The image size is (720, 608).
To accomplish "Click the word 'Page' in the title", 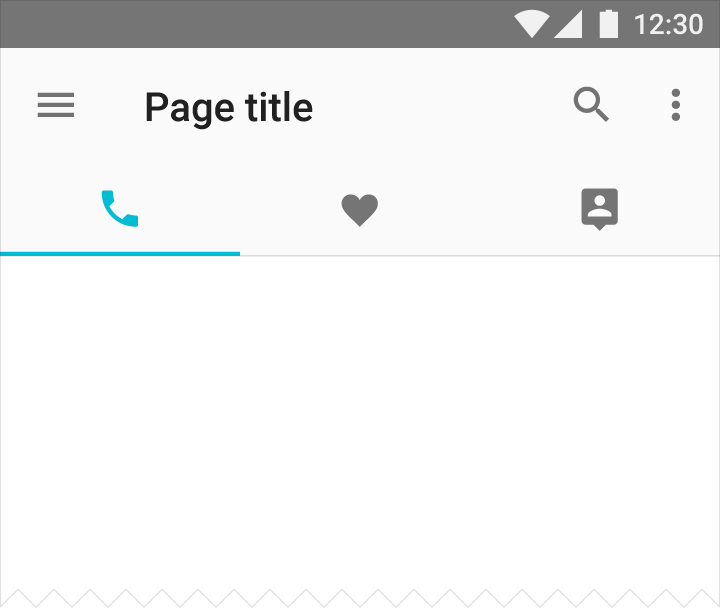I will 190,109.
